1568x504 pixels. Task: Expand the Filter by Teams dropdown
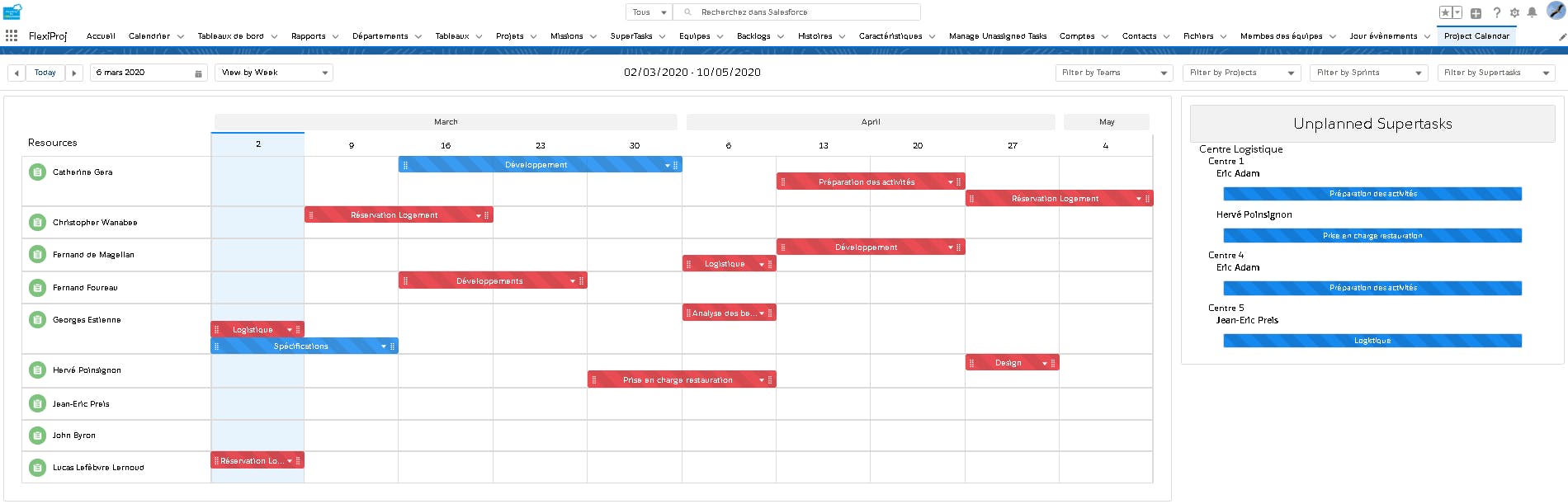[1114, 73]
